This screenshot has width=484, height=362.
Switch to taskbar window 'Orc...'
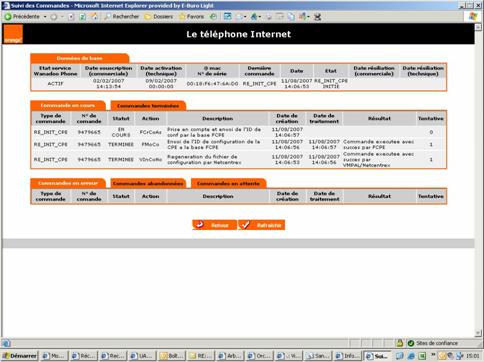(259, 356)
